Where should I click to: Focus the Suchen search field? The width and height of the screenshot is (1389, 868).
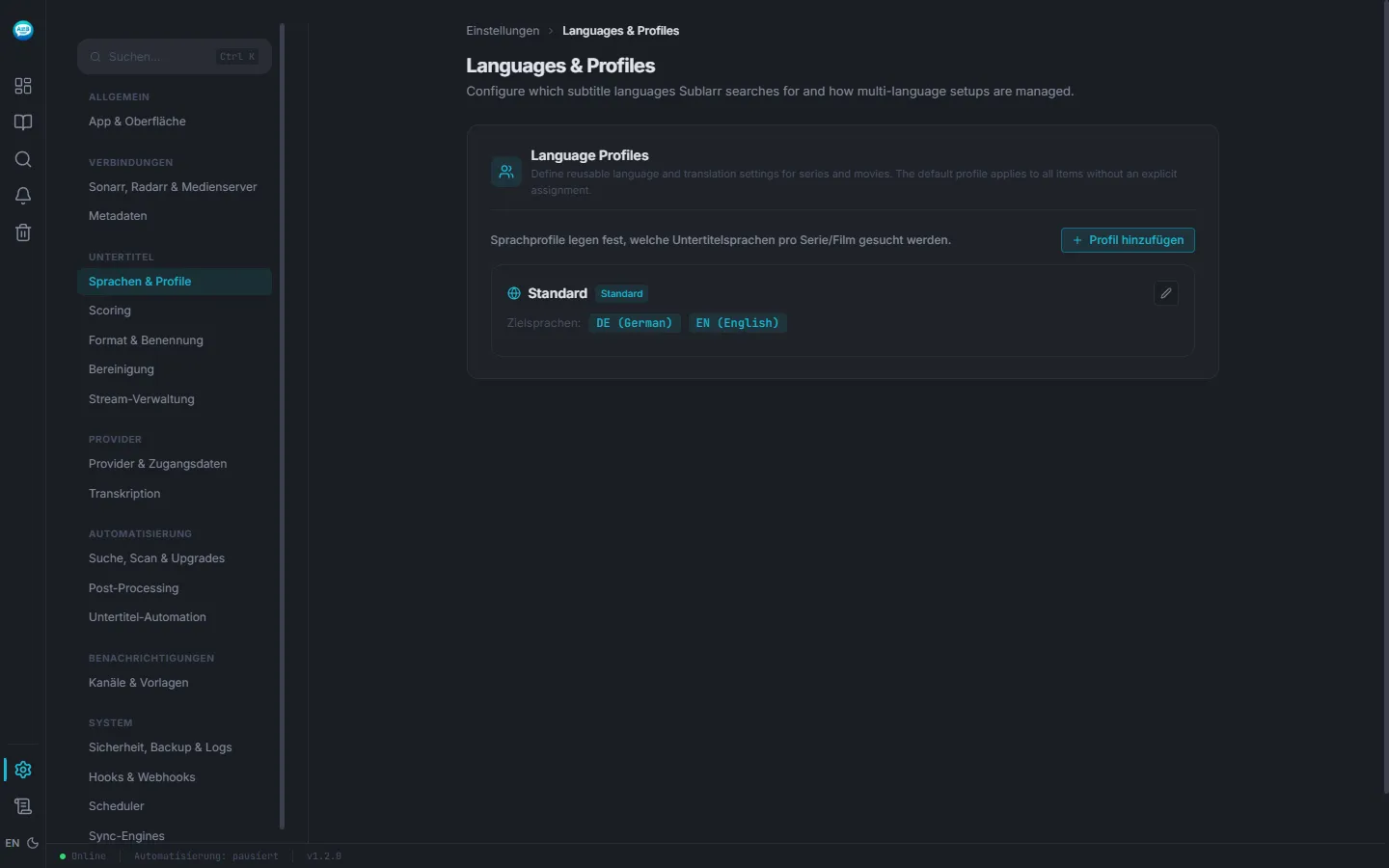coord(175,57)
